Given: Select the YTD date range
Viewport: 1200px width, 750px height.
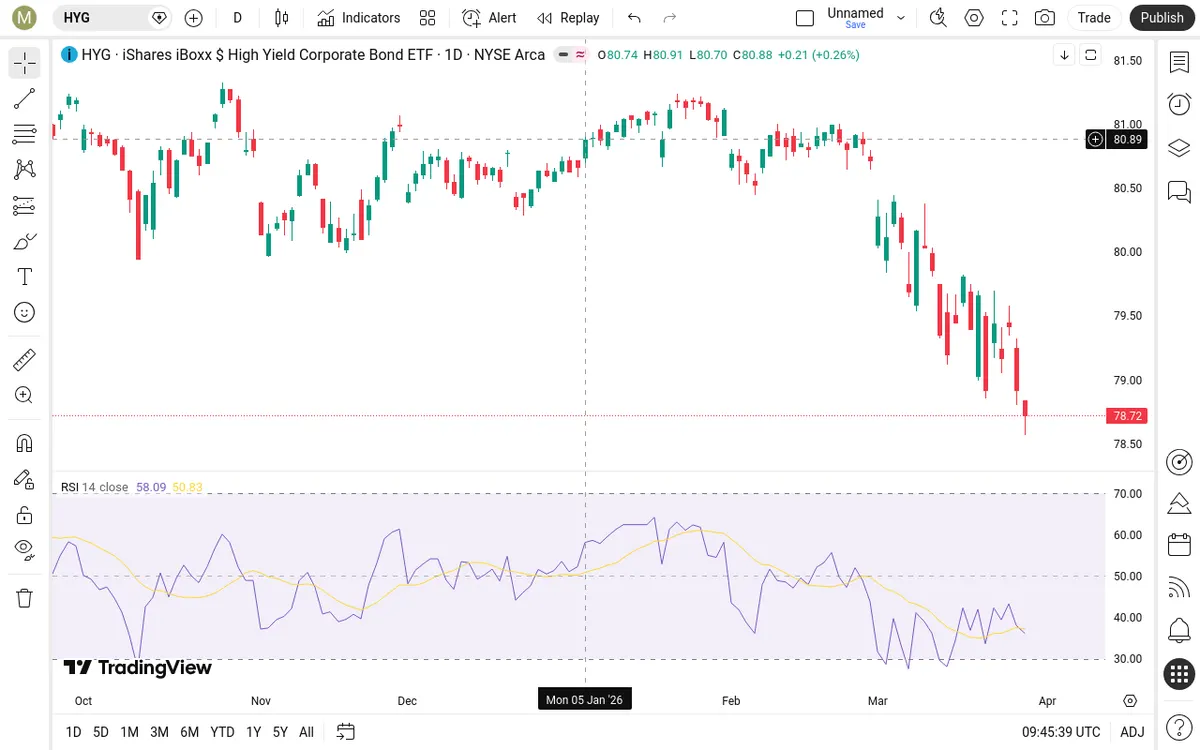Looking at the screenshot, I should [x=222, y=732].
